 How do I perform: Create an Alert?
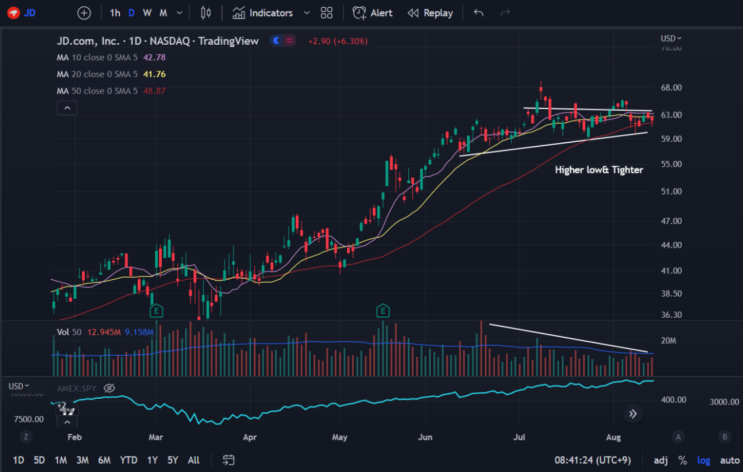coord(372,13)
